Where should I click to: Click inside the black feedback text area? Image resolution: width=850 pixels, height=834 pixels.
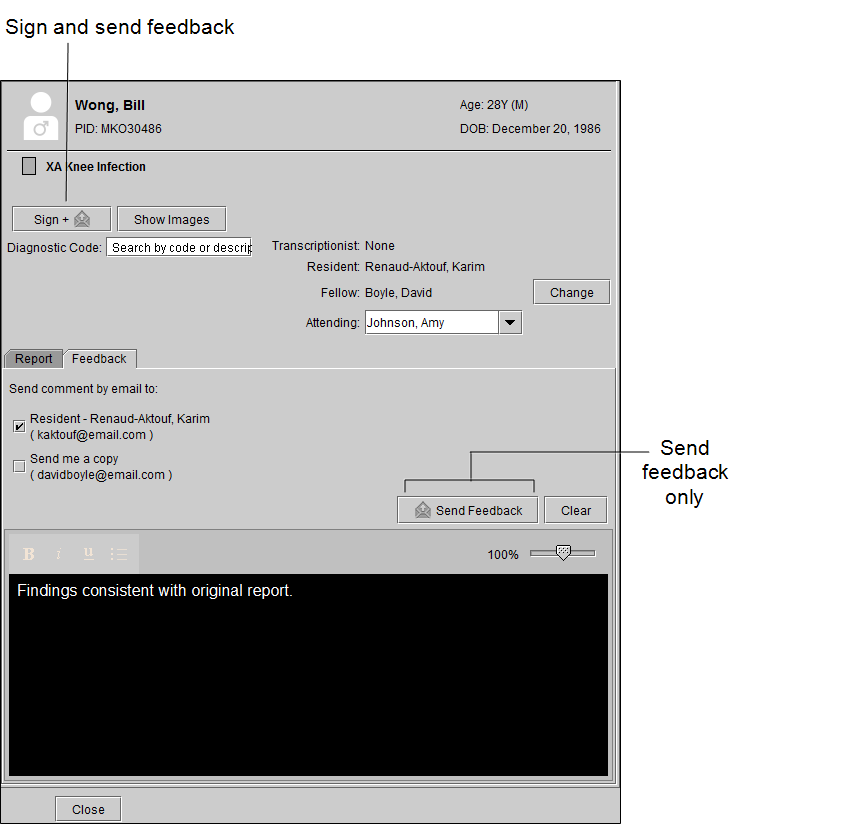pos(308,680)
